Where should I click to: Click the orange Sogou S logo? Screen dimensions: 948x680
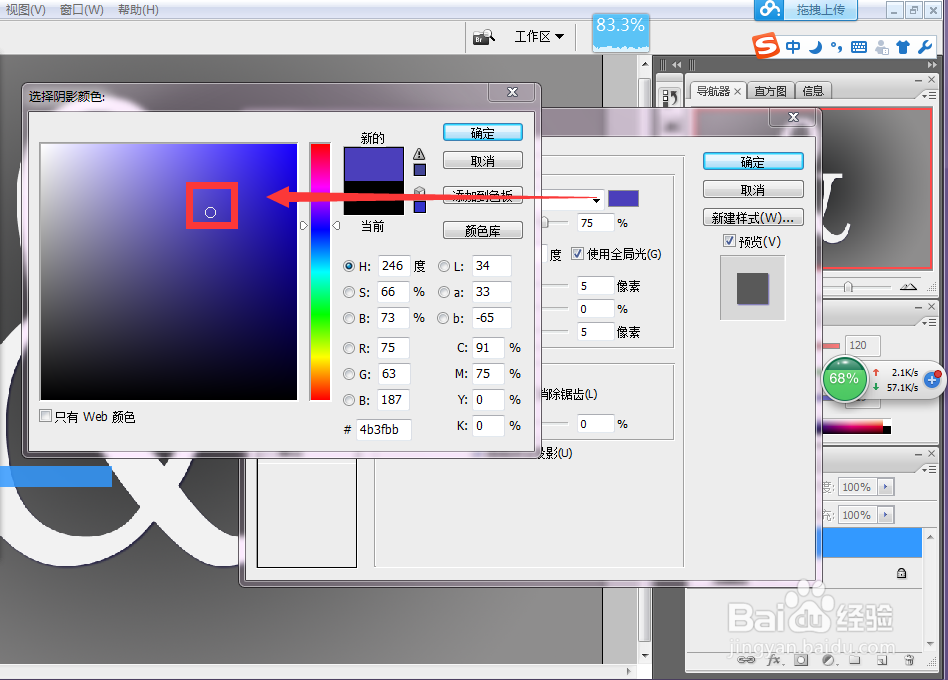(x=766, y=46)
